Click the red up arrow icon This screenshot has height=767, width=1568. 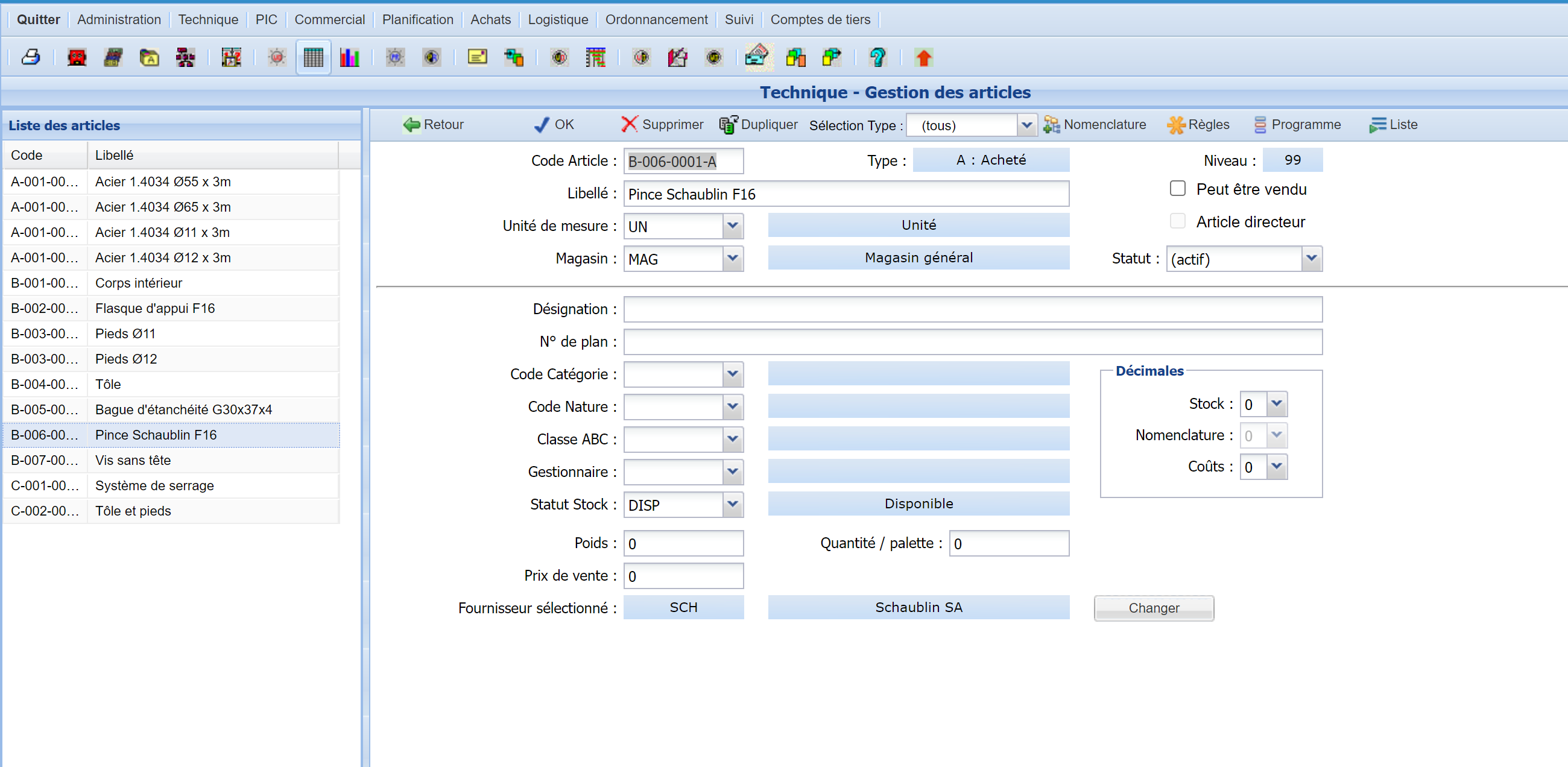point(923,57)
